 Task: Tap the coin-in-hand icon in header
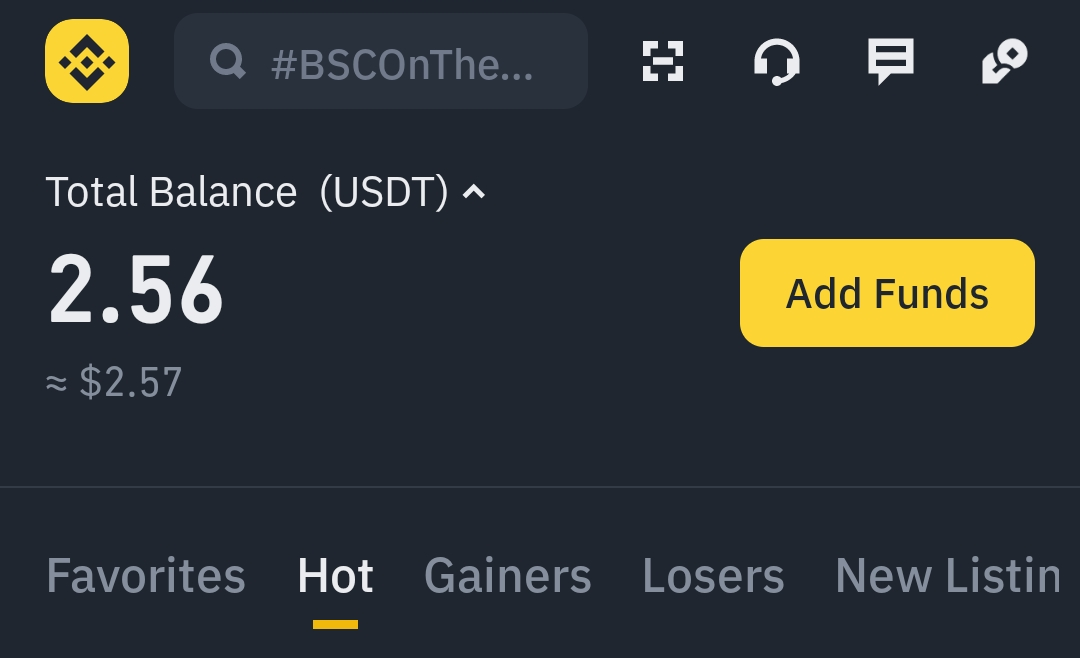(1004, 62)
